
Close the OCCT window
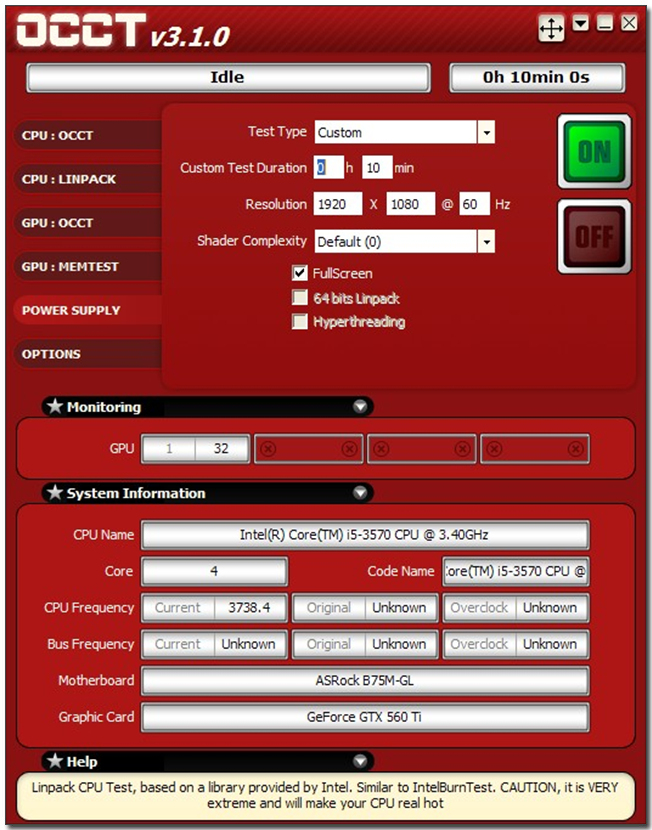pos(629,23)
